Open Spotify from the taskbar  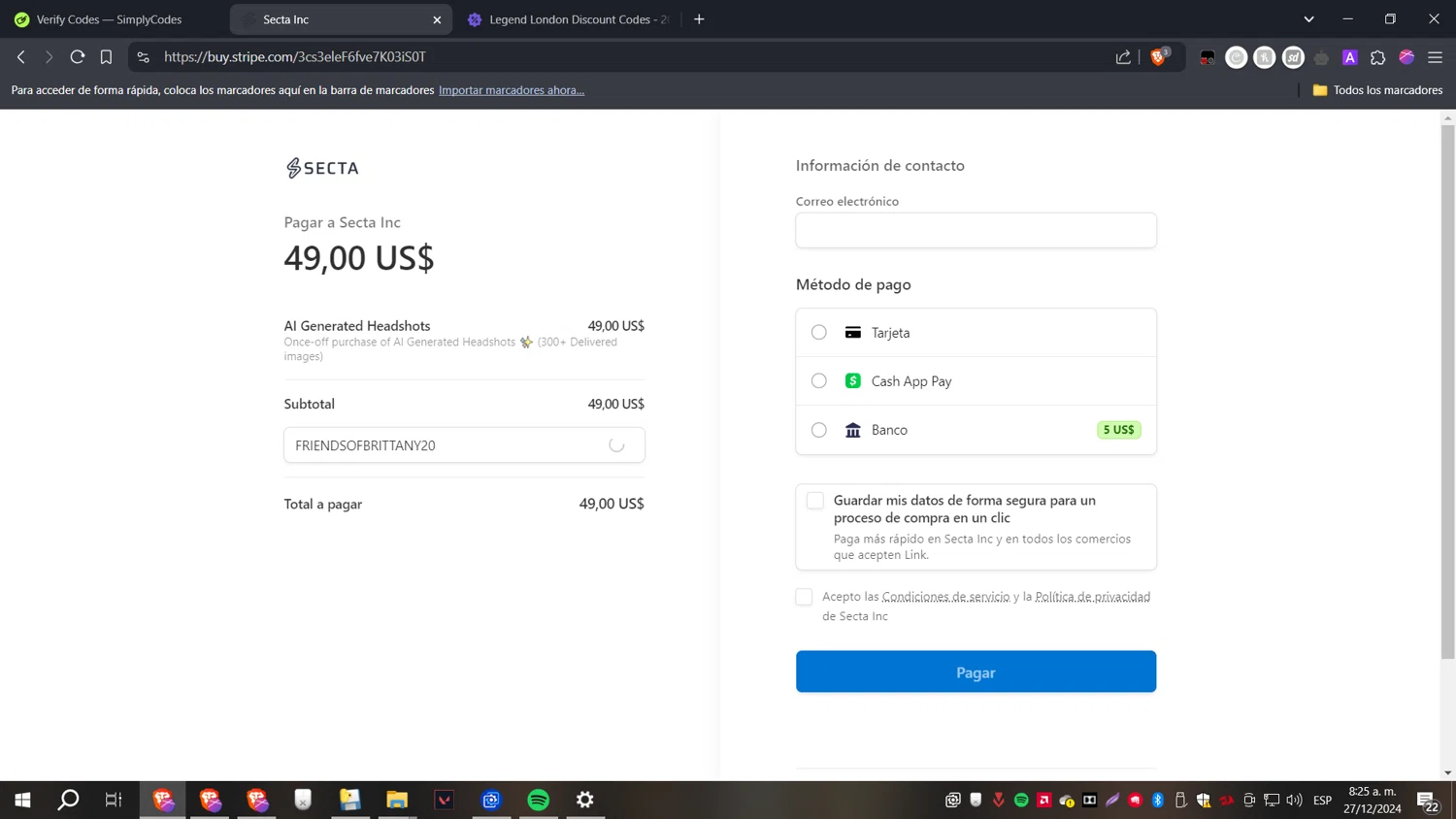click(x=538, y=800)
